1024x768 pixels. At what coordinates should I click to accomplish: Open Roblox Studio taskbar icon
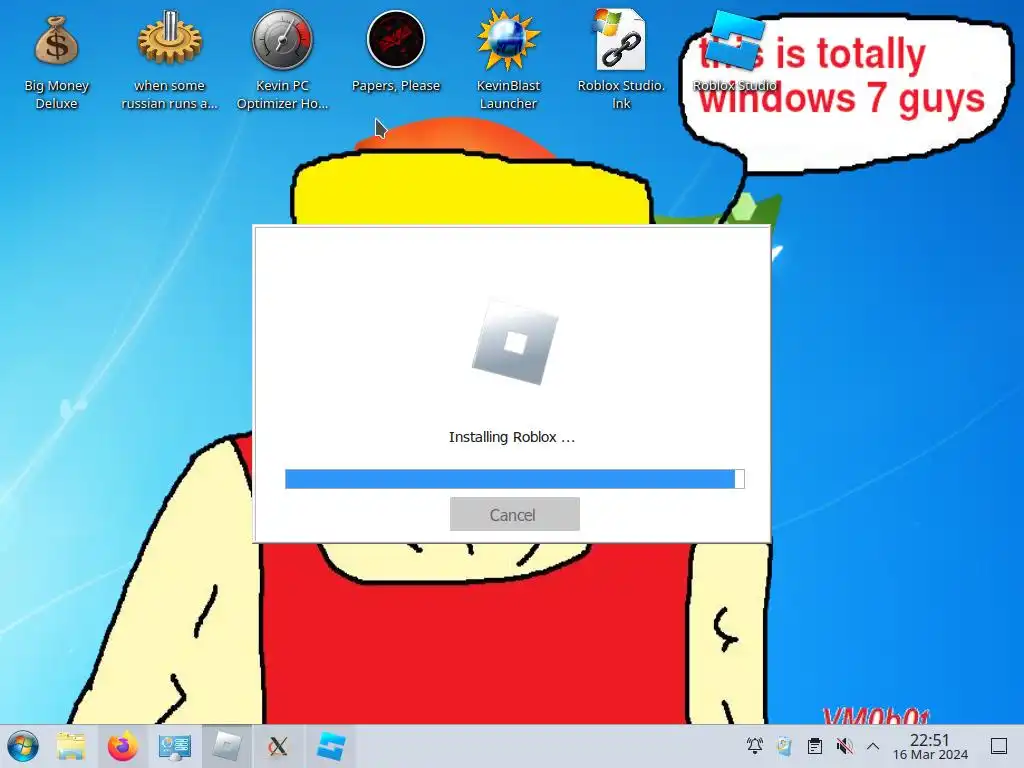[x=331, y=746]
